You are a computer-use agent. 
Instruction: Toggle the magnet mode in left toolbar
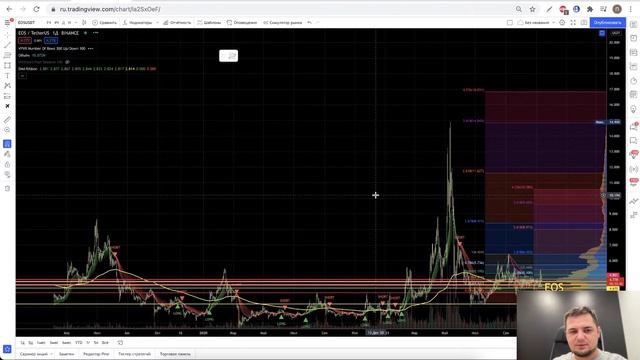click(x=7, y=144)
